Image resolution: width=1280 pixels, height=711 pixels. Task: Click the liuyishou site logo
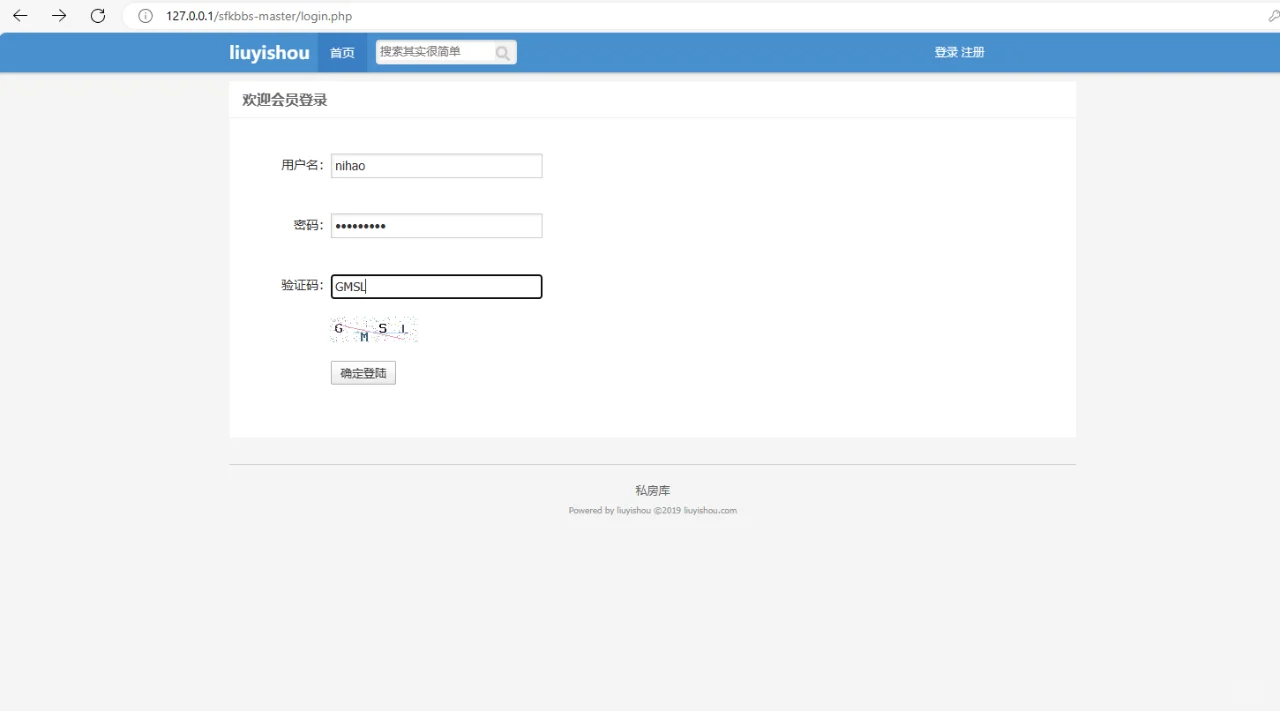tap(269, 52)
